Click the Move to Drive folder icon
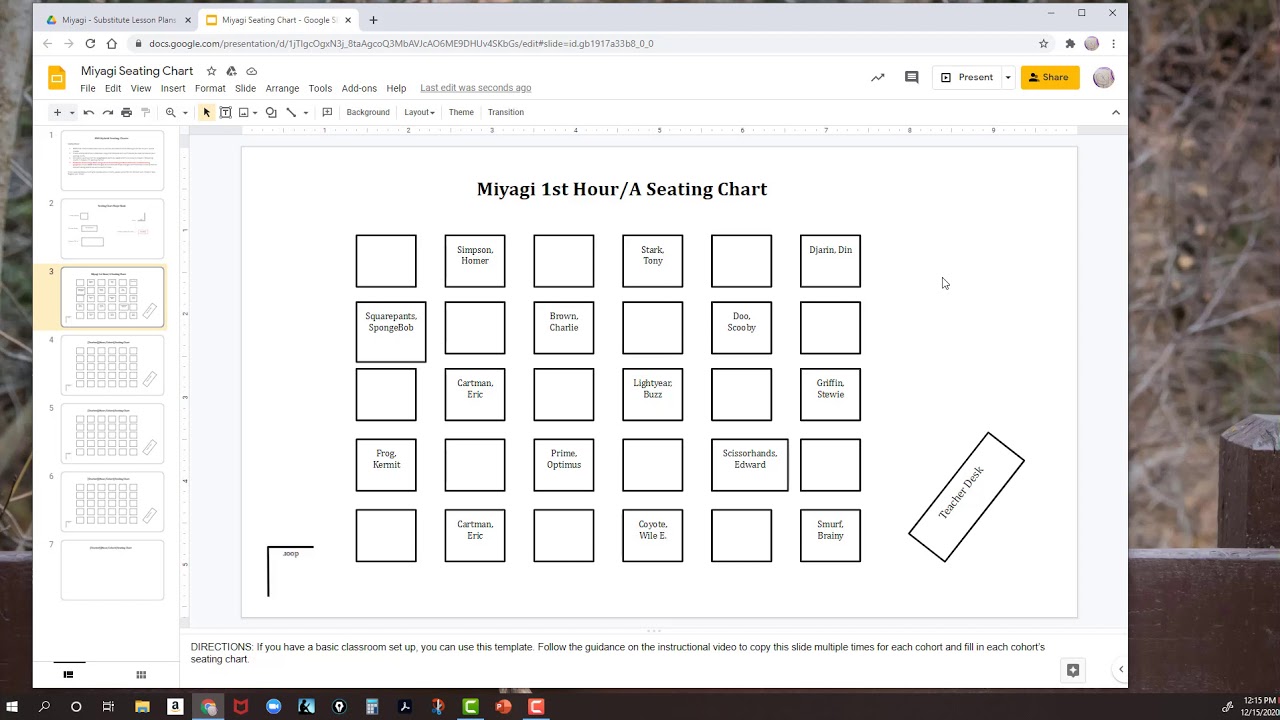This screenshot has width=1280, height=720. pyautogui.click(x=231, y=71)
